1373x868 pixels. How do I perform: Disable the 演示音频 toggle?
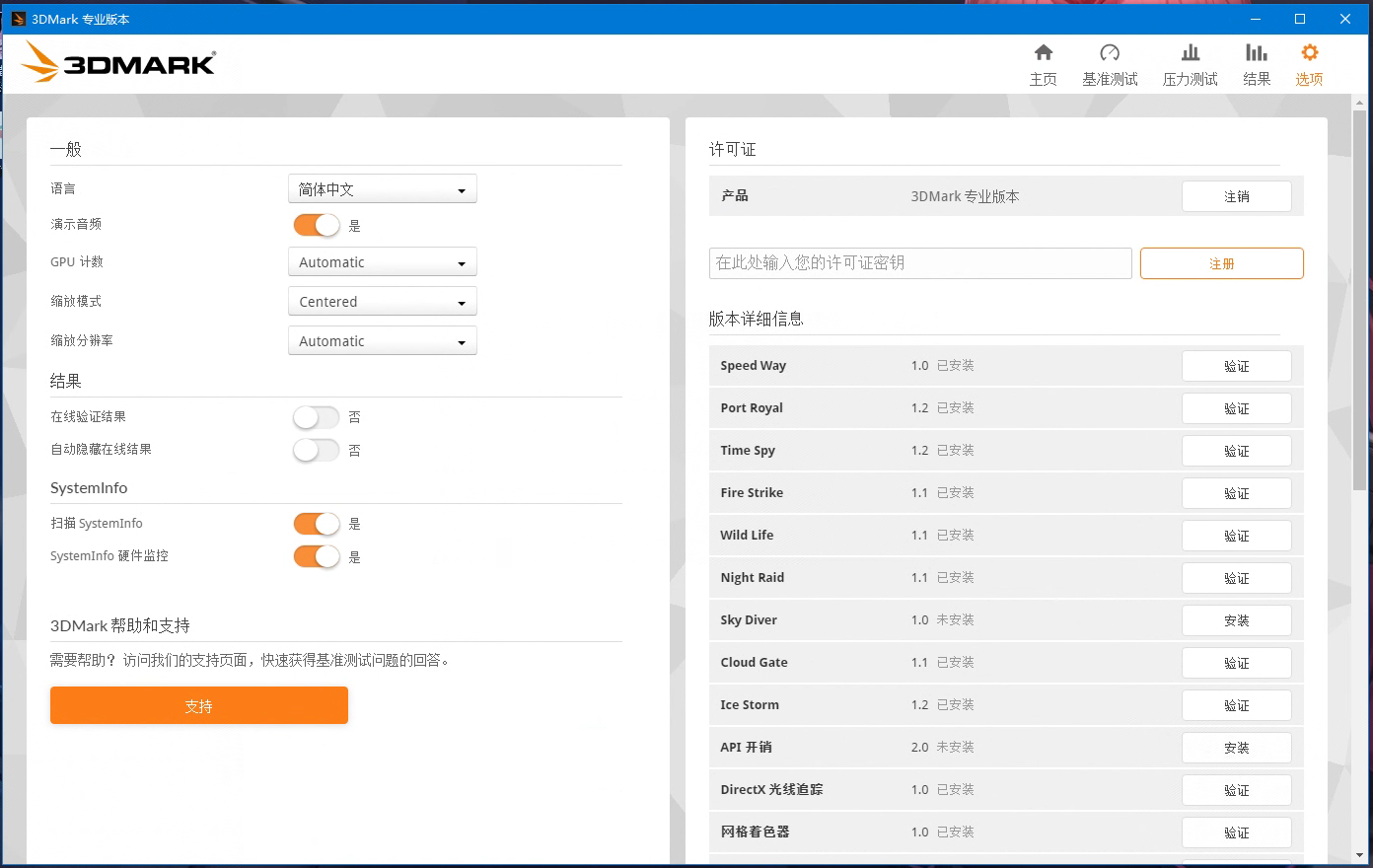[317, 225]
